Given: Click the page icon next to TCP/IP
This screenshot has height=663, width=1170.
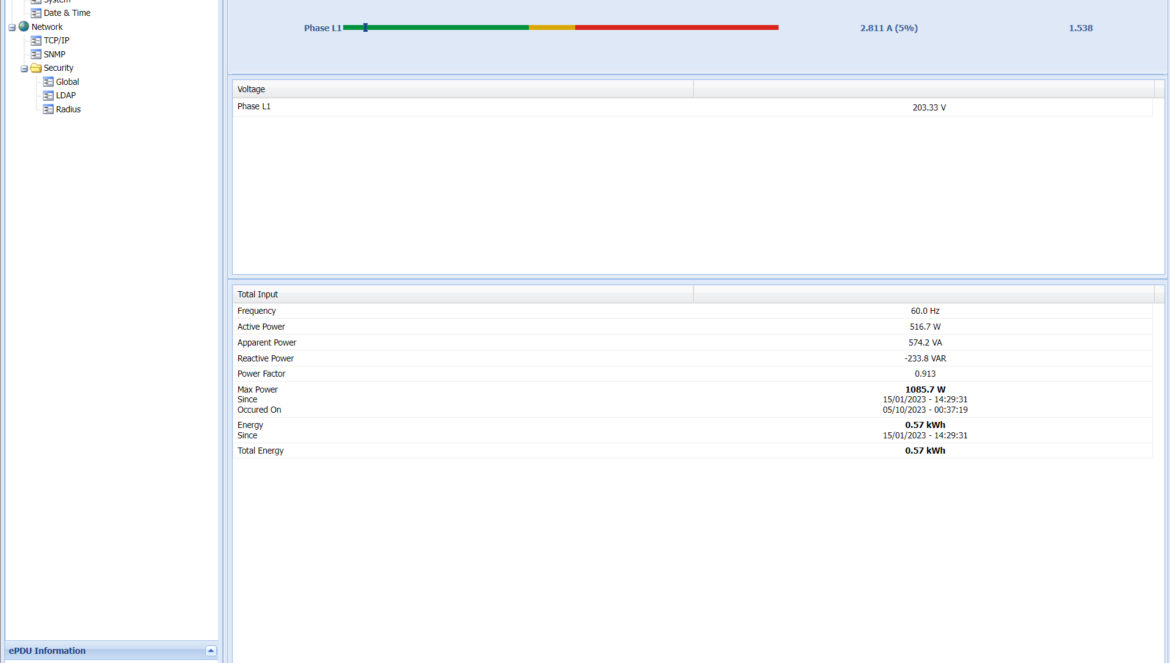Looking at the screenshot, I should coord(36,41).
